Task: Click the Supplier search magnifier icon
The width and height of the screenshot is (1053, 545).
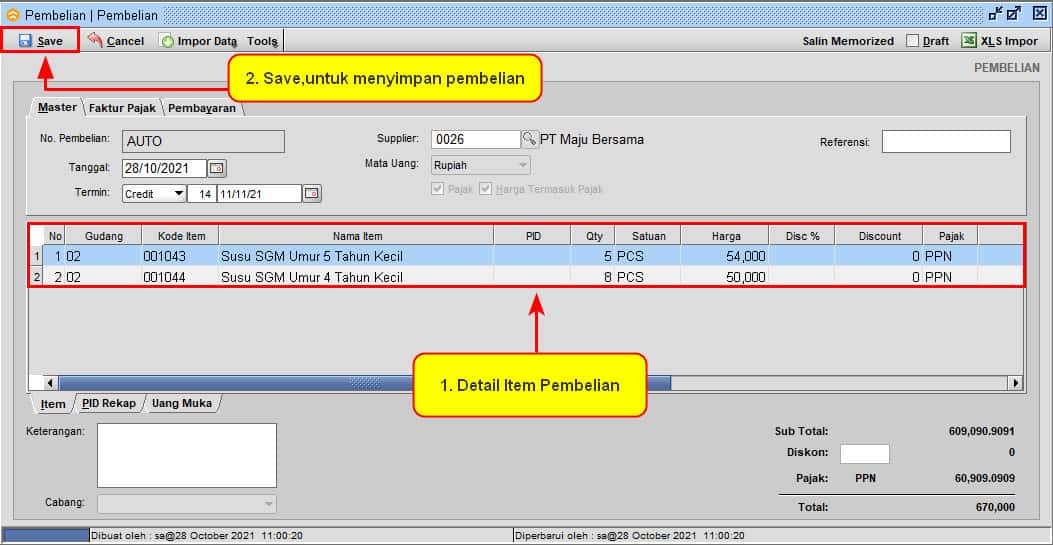Action: (x=529, y=139)
